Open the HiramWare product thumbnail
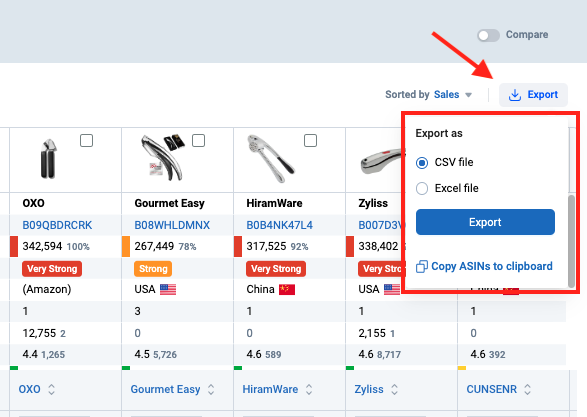Image resolution: width=587 pixels, height=417 pixels. (271, 159)
